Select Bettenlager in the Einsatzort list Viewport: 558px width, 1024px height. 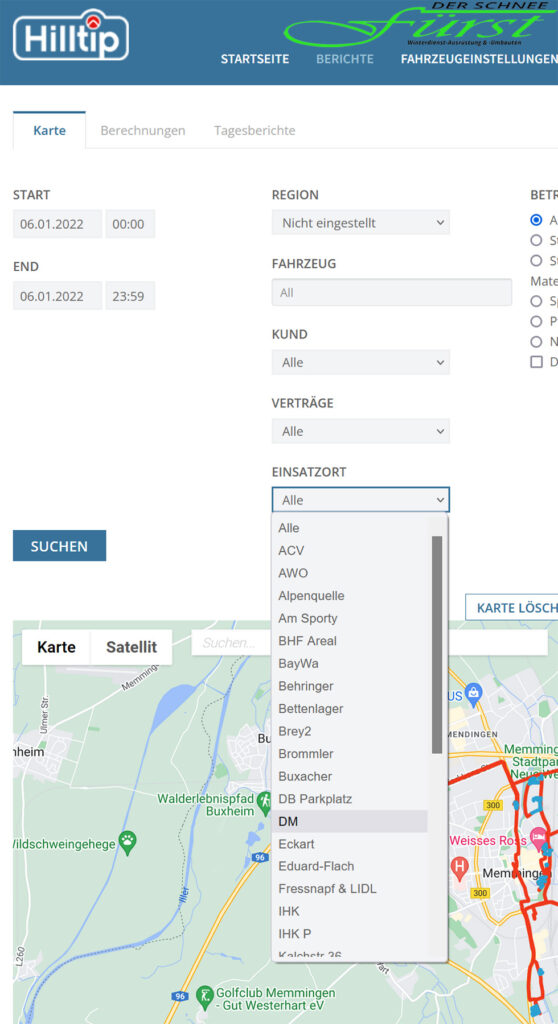click(350, 709)
